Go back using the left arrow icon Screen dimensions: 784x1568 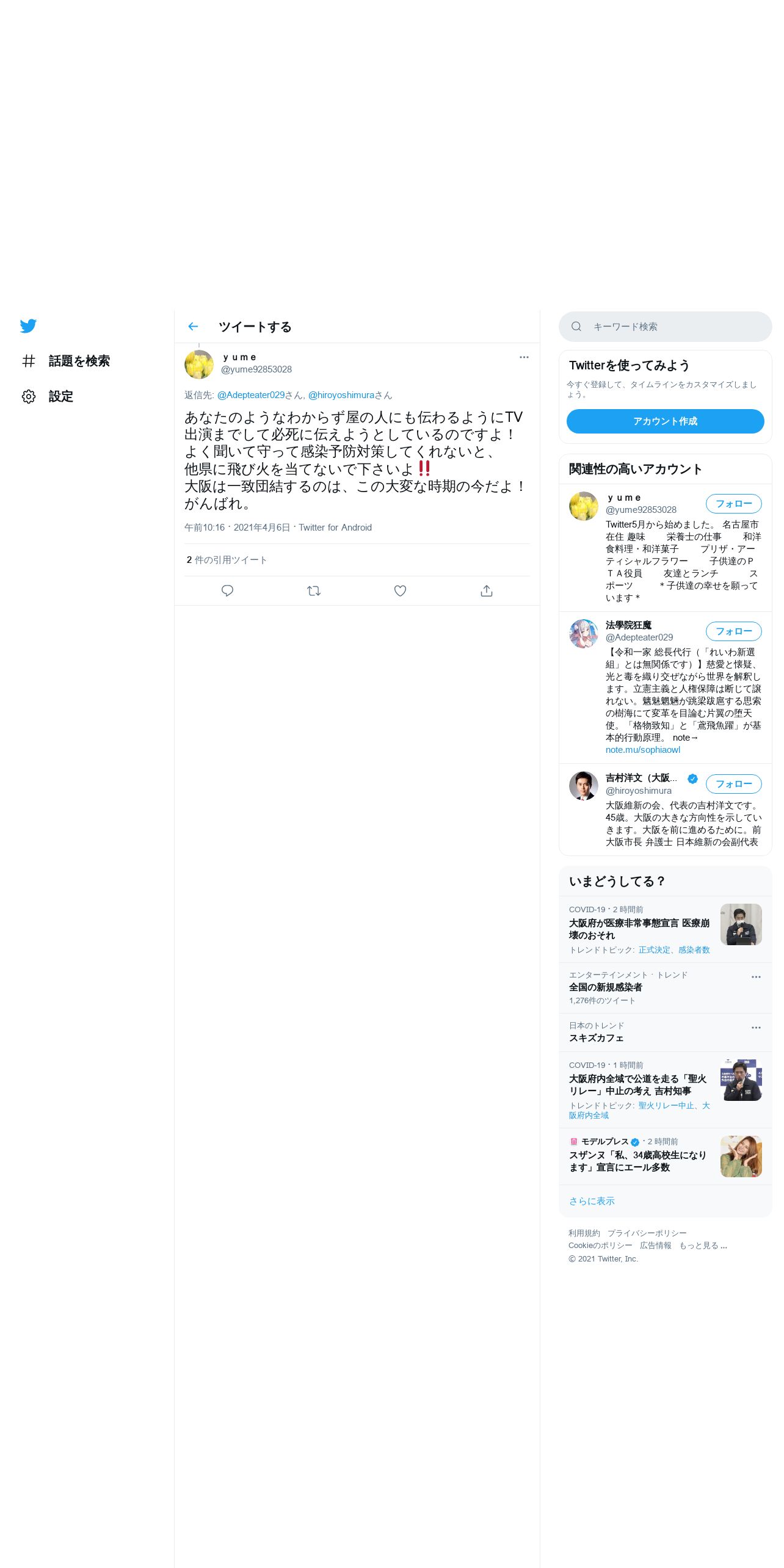[x=194, y=327]
